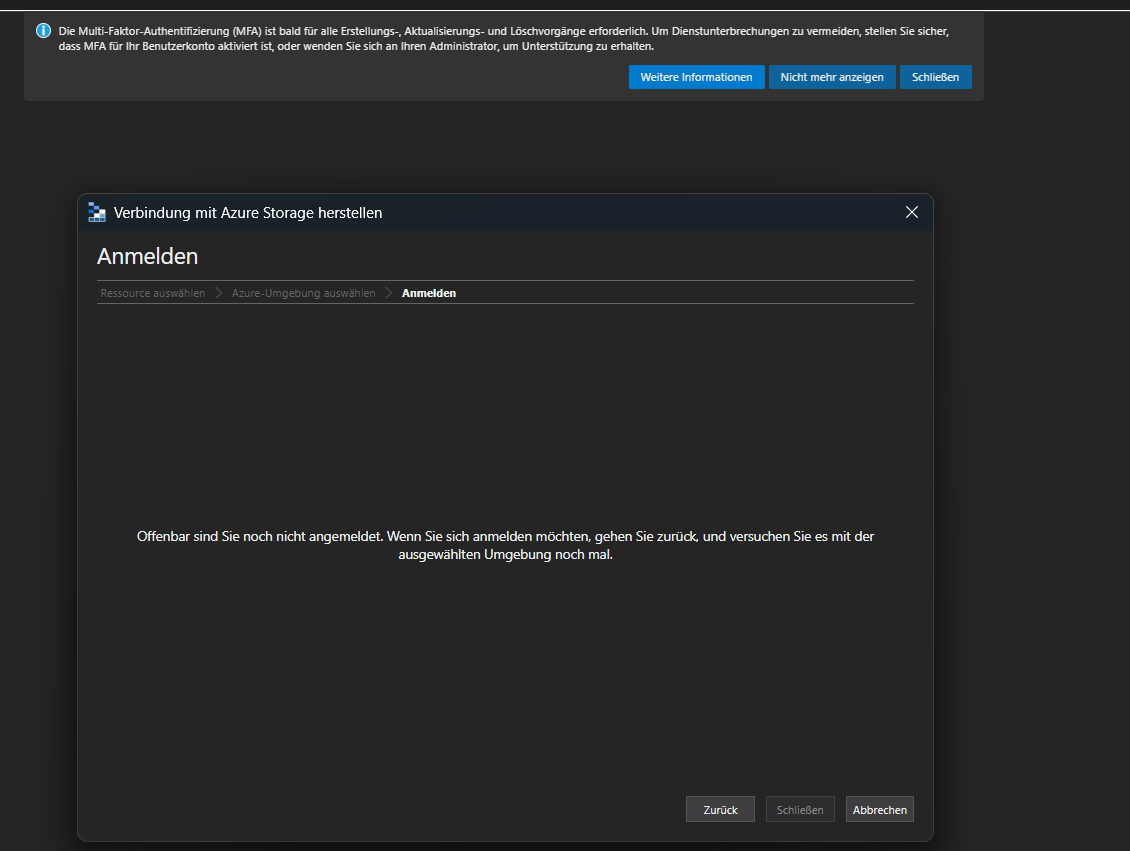
Task: Close the Azure Storage connection dialog with X
Action: [912, 212]
